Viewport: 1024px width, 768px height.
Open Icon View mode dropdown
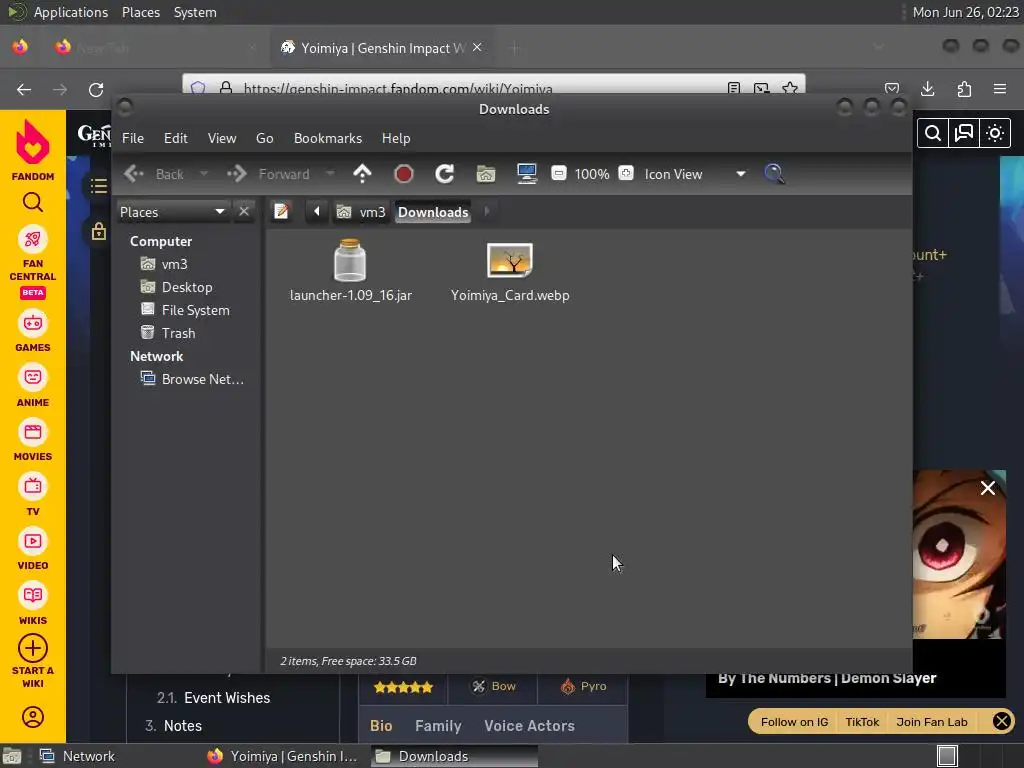[x=694, y=174]
